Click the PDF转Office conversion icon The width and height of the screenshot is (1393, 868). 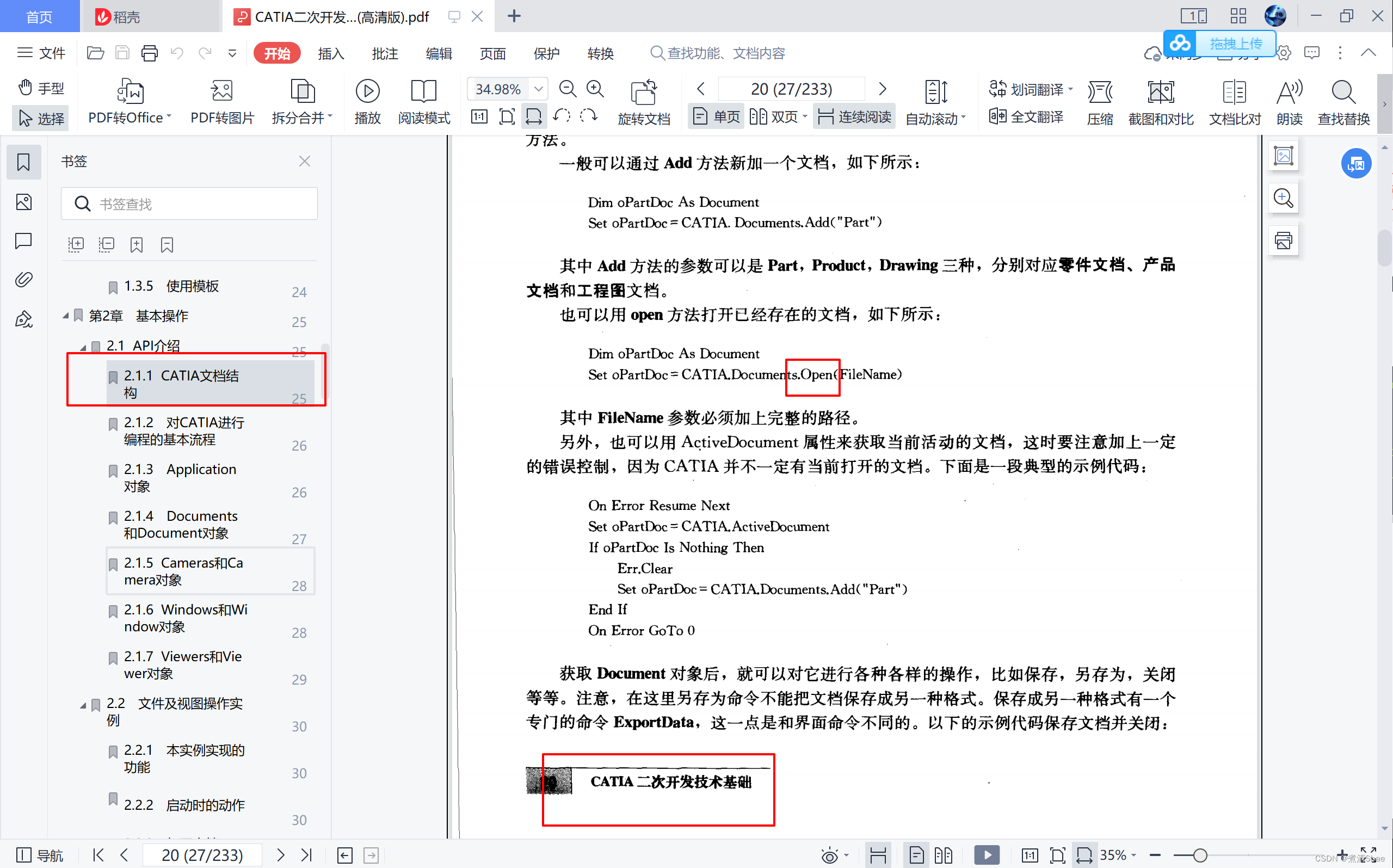pyautogui.click(x=130, y=91)
